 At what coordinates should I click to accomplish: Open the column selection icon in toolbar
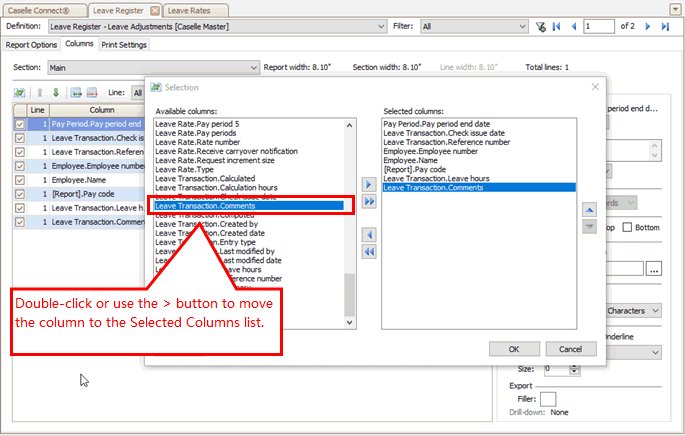20,92
